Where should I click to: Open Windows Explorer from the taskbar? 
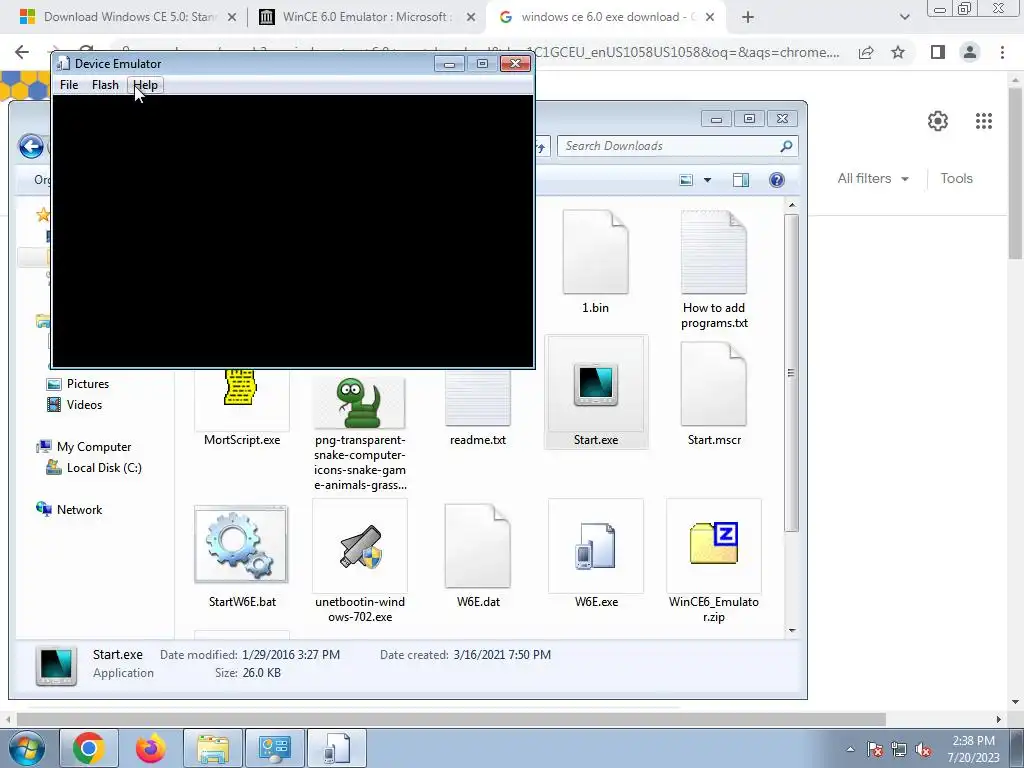pyautogui.click(x=213, y=748)
